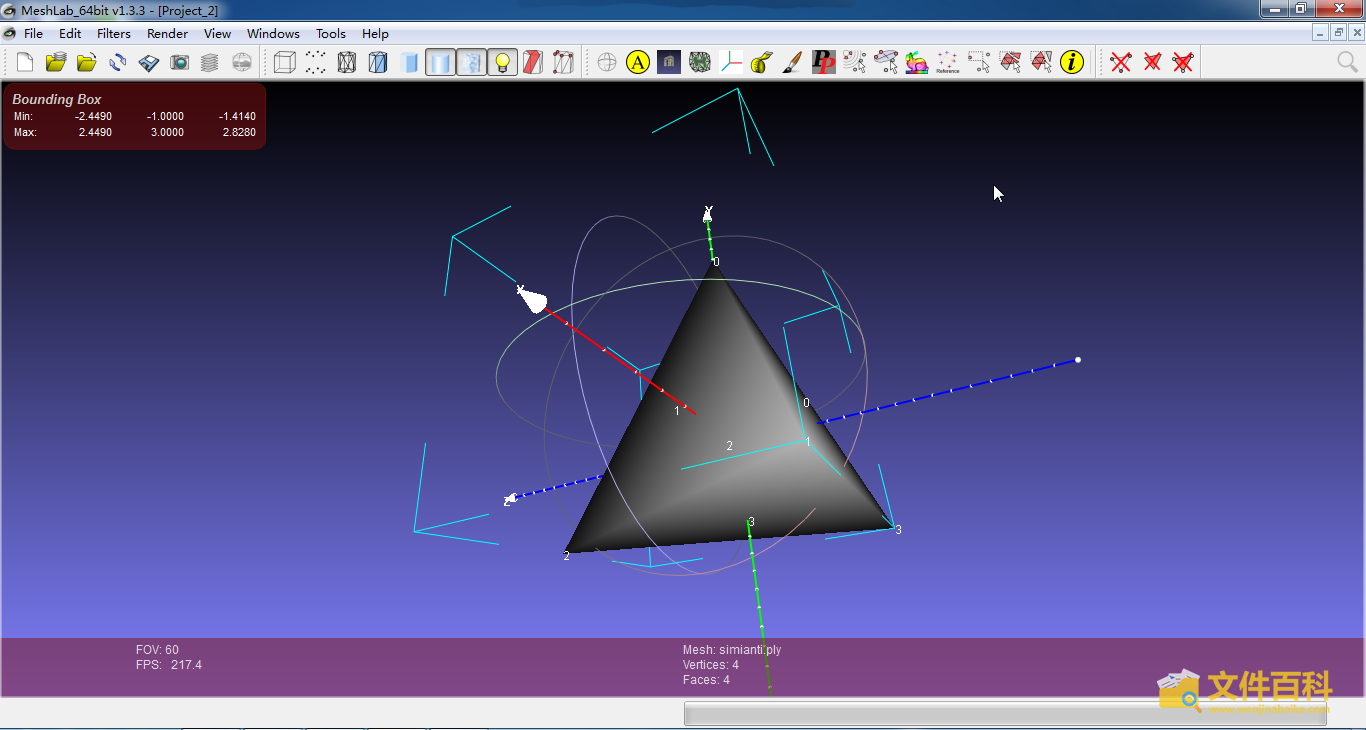
Task: Click the ellipse-and-cursor selection icon
Action: [886, 63]
